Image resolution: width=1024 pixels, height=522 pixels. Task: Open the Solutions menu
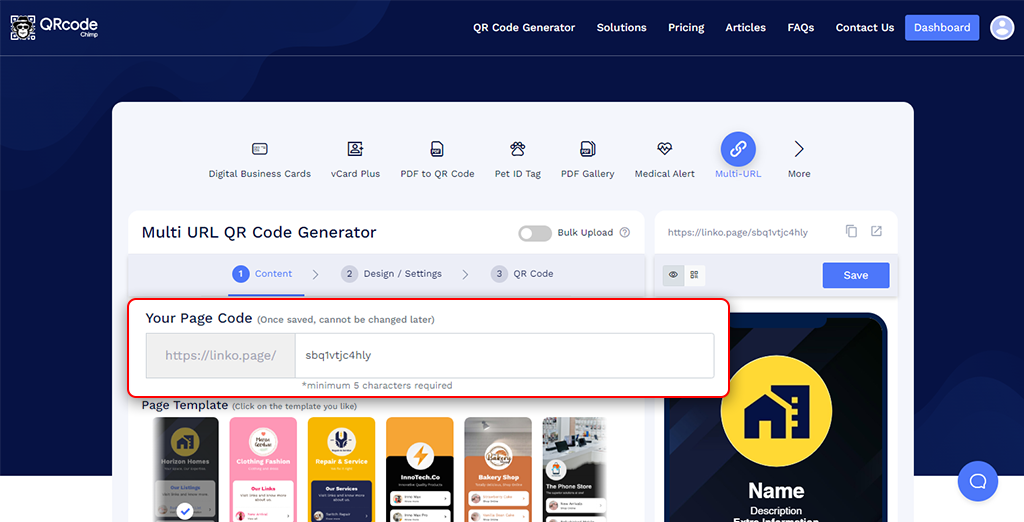621,28
